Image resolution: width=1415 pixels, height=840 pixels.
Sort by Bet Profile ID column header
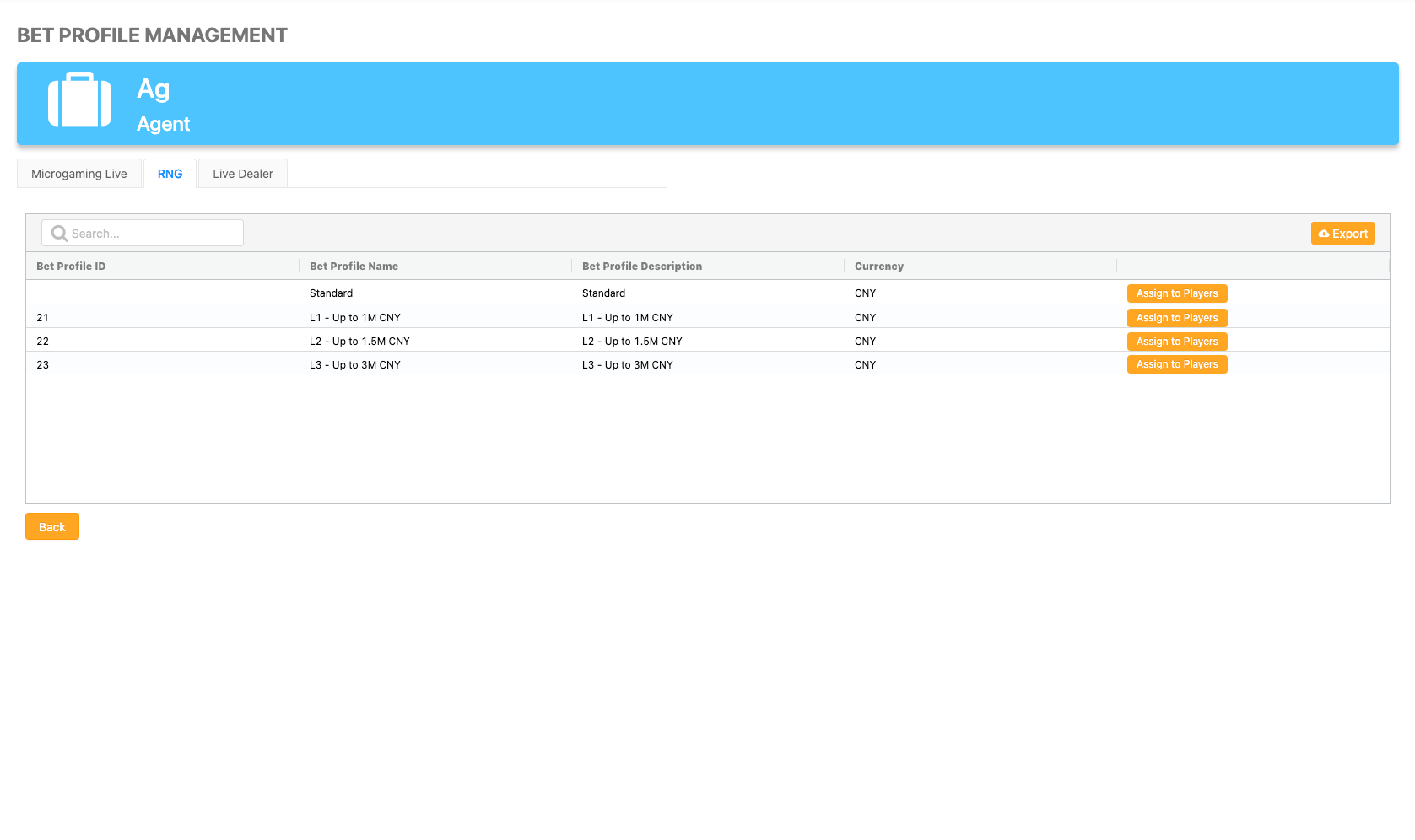pyautogui.click(x=71, y=267)
